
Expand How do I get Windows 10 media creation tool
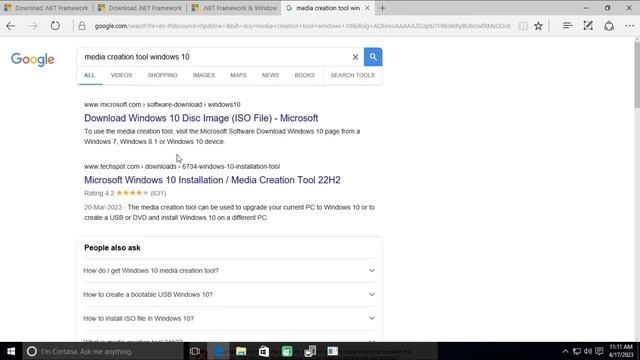pyautogui.click(x=229, y=271)
